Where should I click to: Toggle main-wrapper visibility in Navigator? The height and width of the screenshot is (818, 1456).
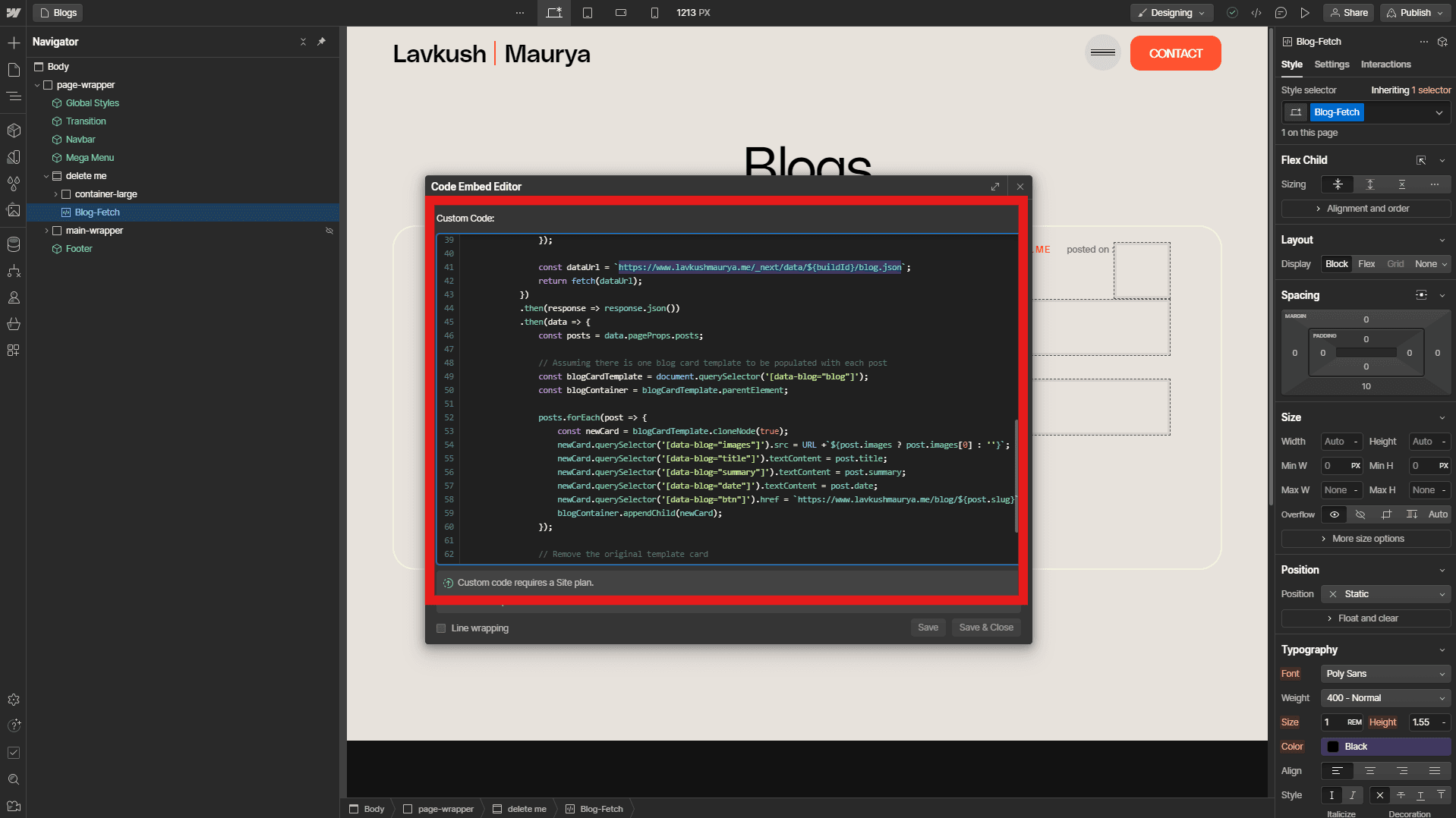click(329, 231)
